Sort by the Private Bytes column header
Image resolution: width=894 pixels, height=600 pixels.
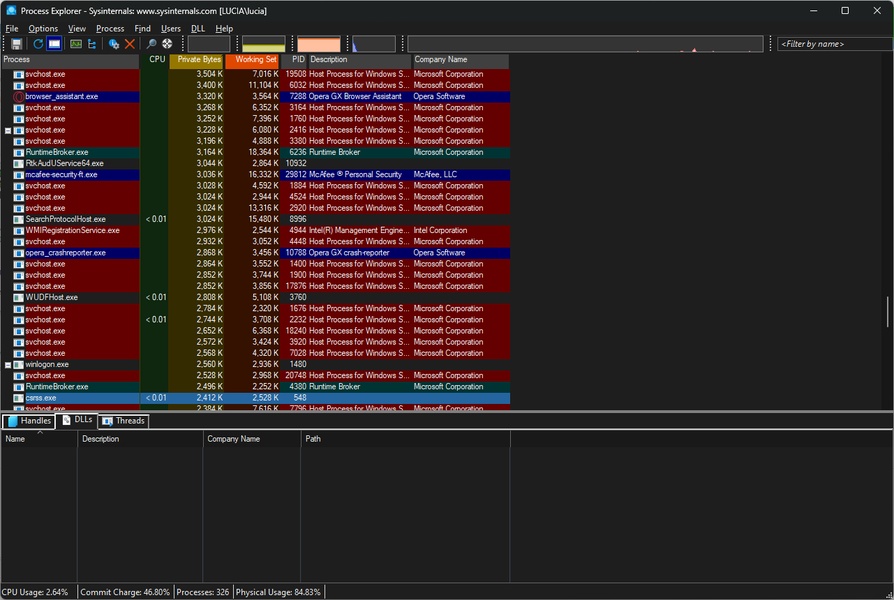point(198,60)
